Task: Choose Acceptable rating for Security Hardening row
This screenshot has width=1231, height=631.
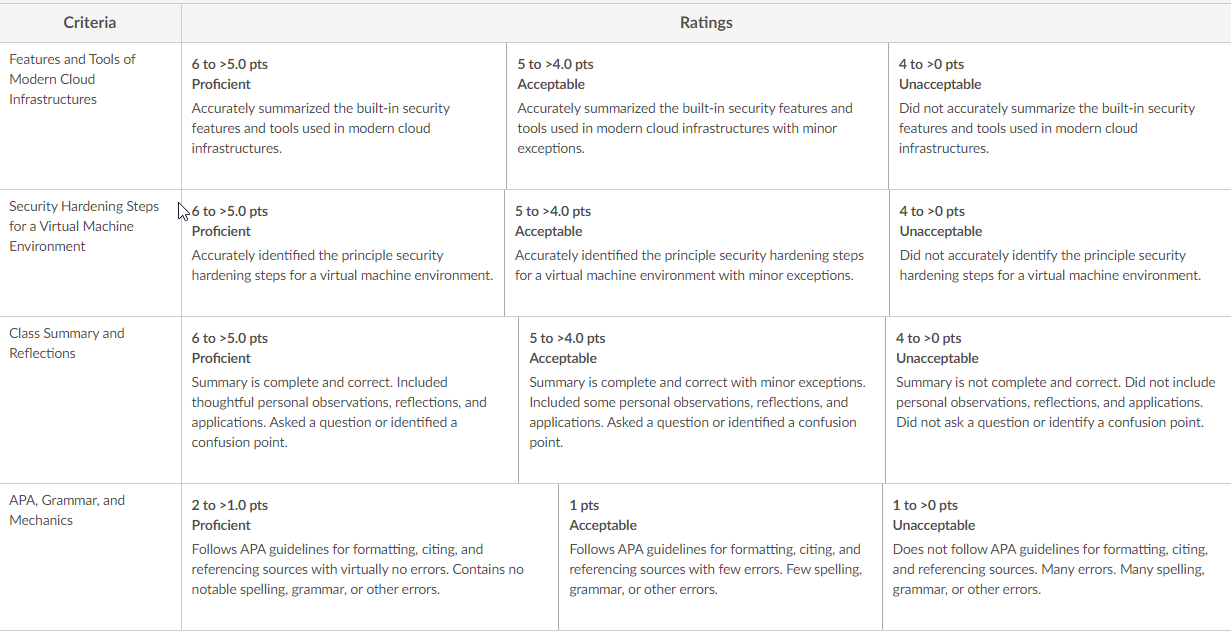Action: (x=697, y=253)
